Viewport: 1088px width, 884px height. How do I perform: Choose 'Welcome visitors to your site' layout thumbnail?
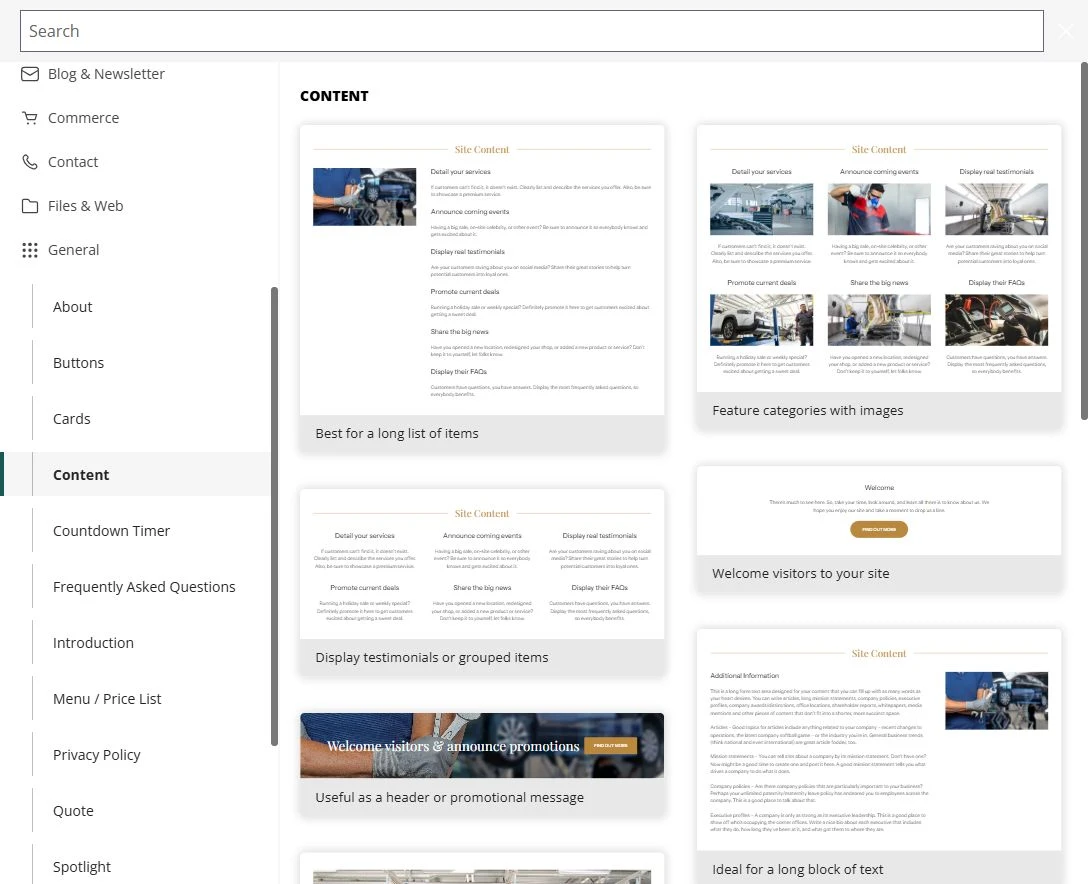878,511
